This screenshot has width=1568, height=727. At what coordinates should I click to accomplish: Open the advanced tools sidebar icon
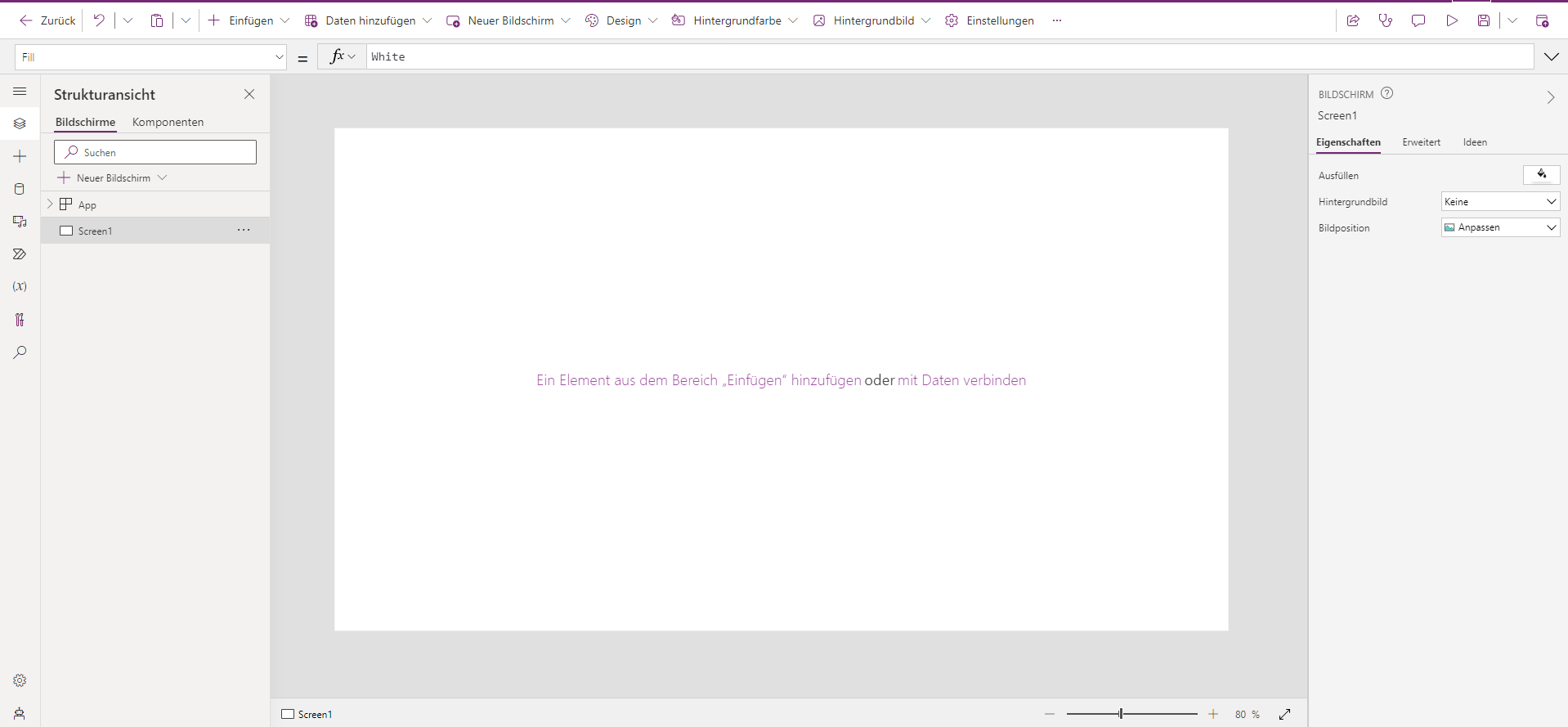point(20,320)
